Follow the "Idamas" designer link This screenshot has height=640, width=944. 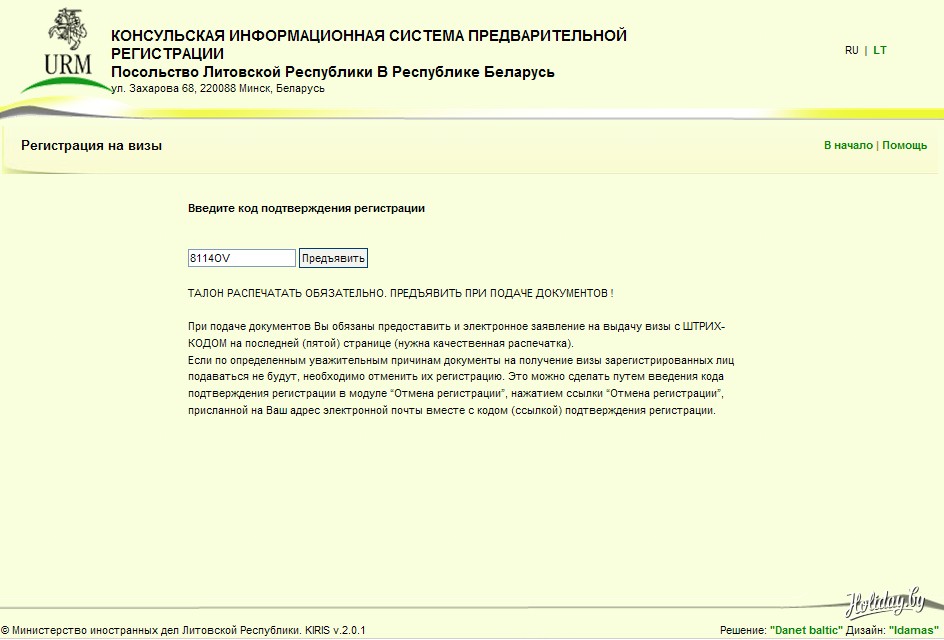point(915,630)
